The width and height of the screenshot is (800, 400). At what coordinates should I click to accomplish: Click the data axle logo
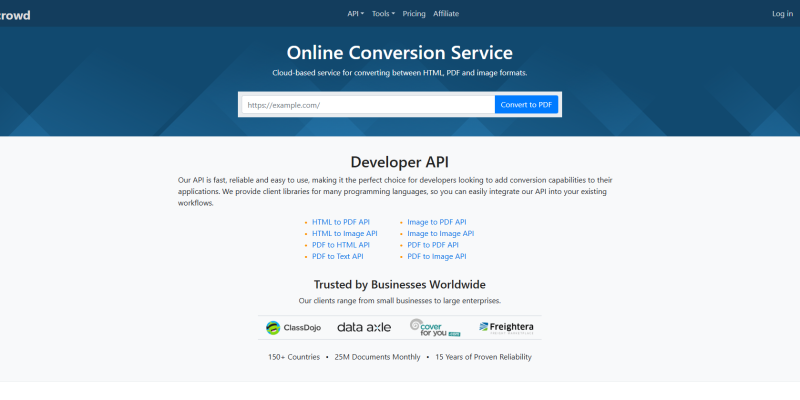coord(363,327)
